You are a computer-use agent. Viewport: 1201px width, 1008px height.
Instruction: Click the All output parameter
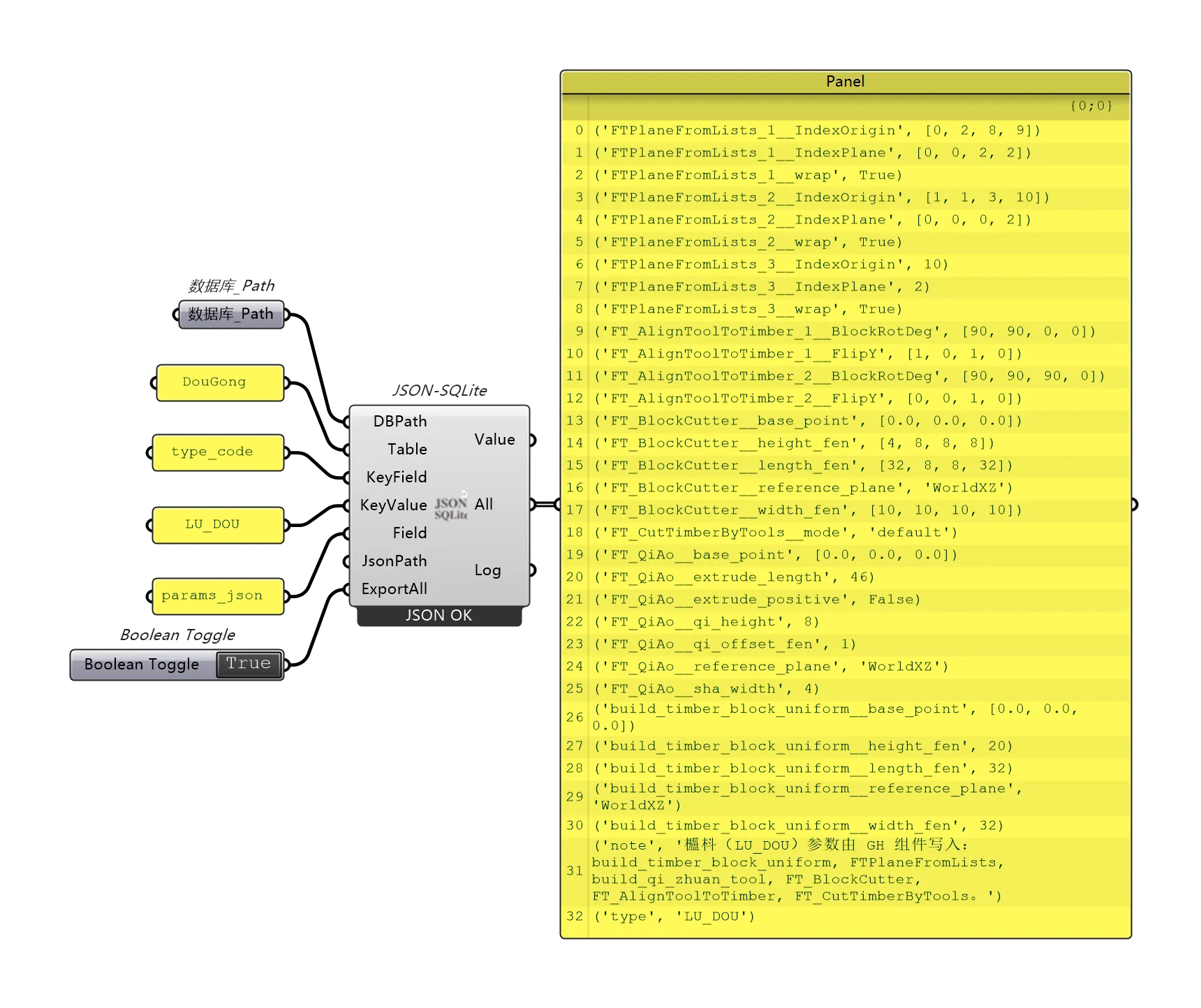click(484, 505)
